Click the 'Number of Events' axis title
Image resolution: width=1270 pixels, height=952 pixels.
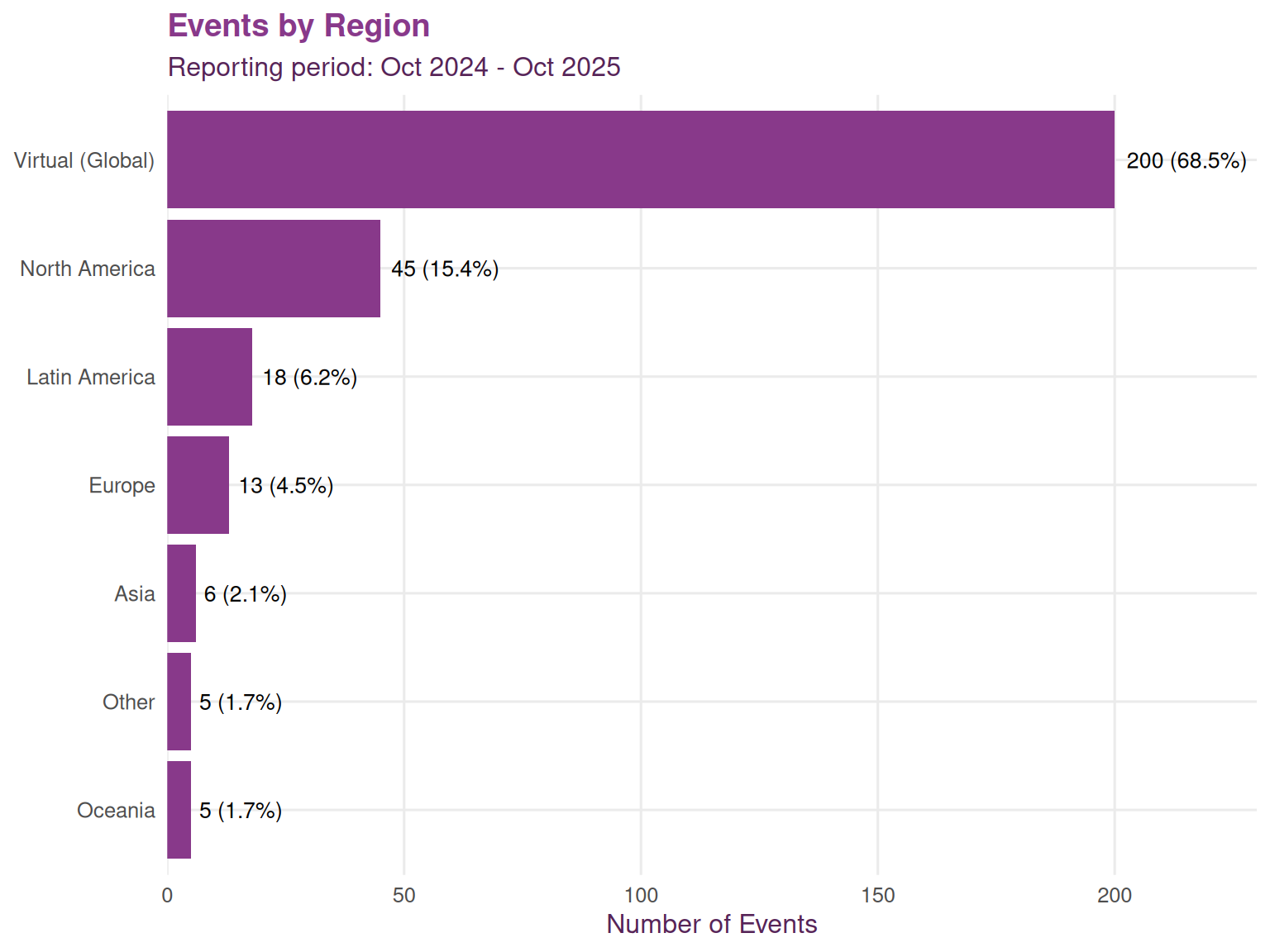click(x=711, y=924)
